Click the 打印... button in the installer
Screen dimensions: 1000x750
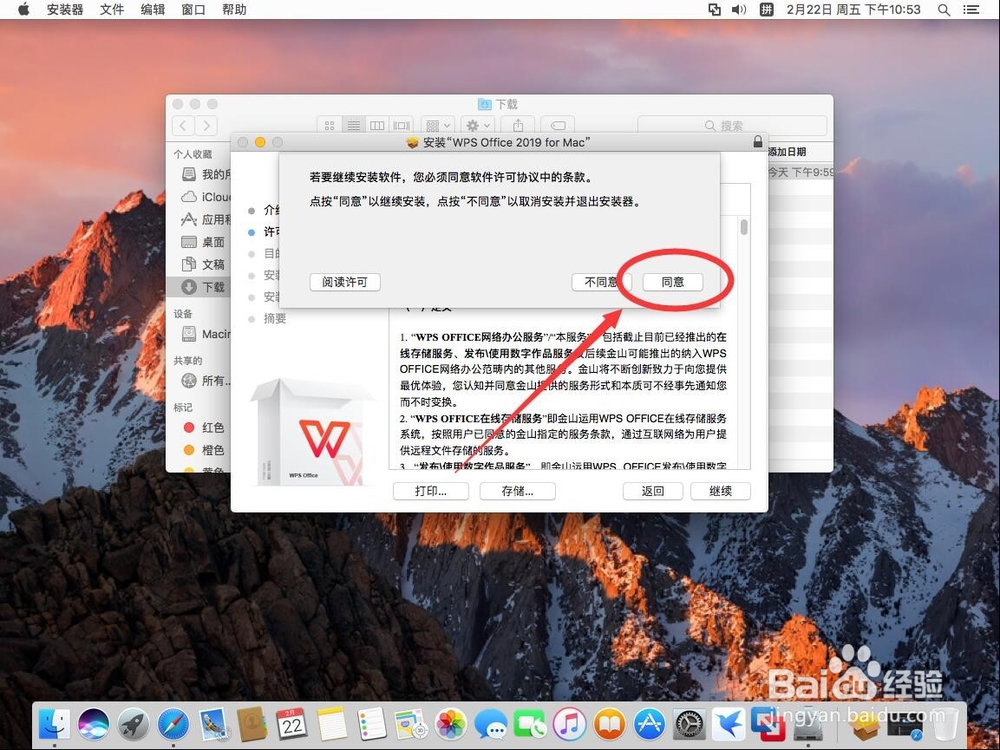tap(431, 491)
